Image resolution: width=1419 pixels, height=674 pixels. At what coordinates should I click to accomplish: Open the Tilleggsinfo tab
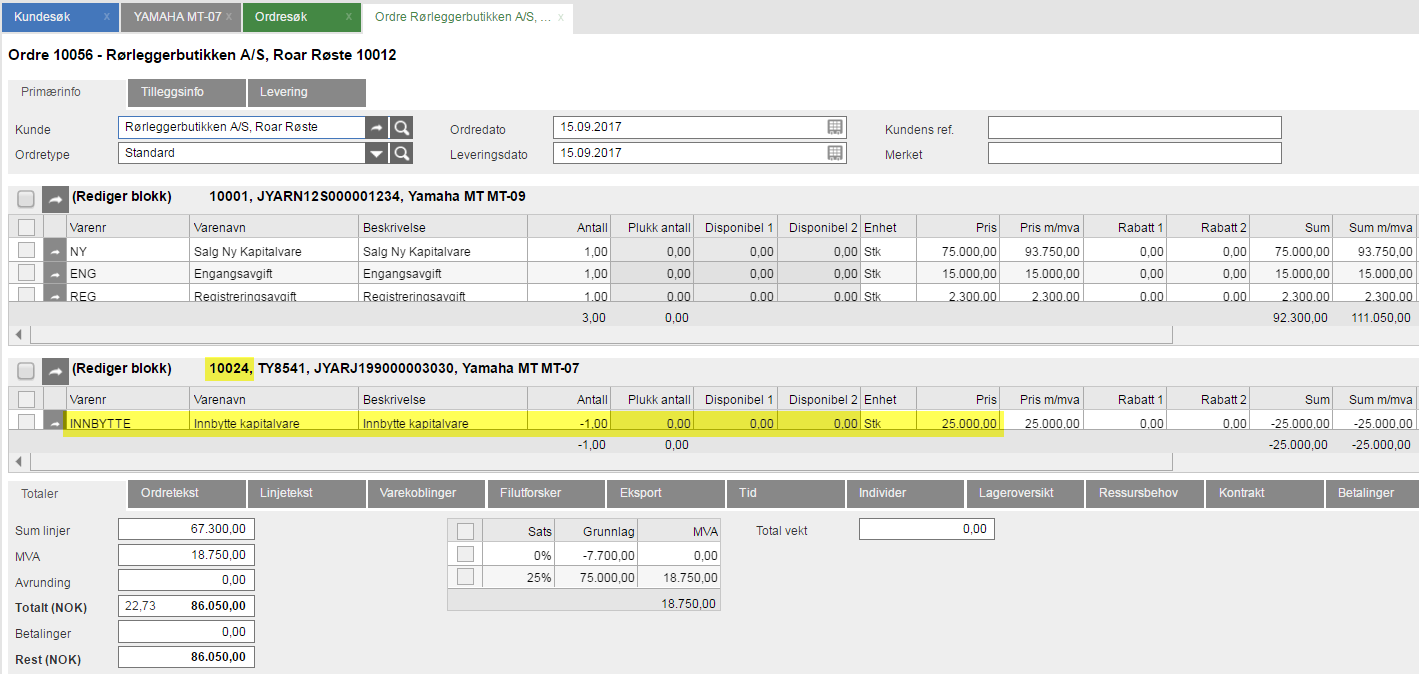(187, 92)
